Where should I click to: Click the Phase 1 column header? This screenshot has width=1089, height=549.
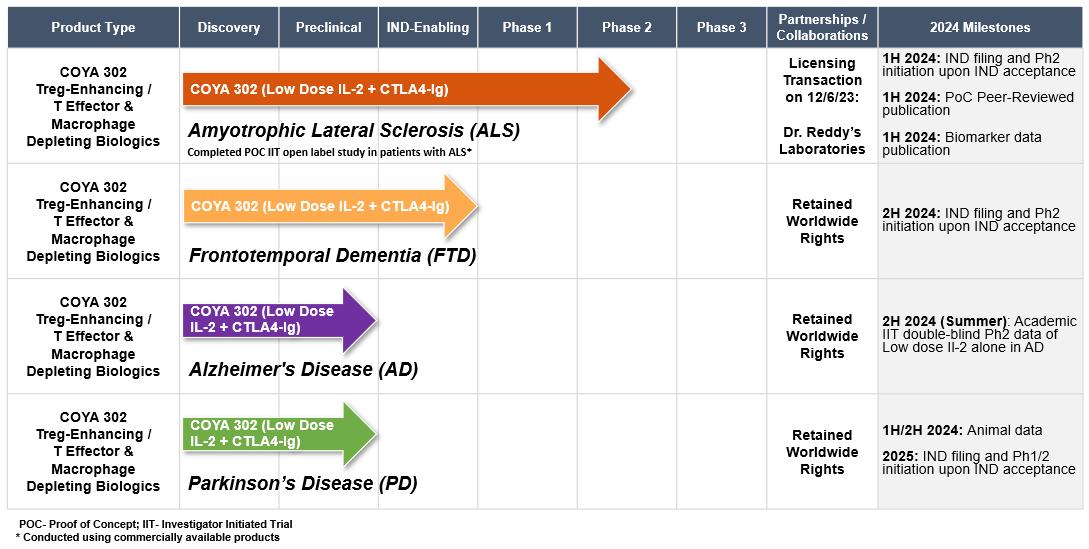pos(527,27)
